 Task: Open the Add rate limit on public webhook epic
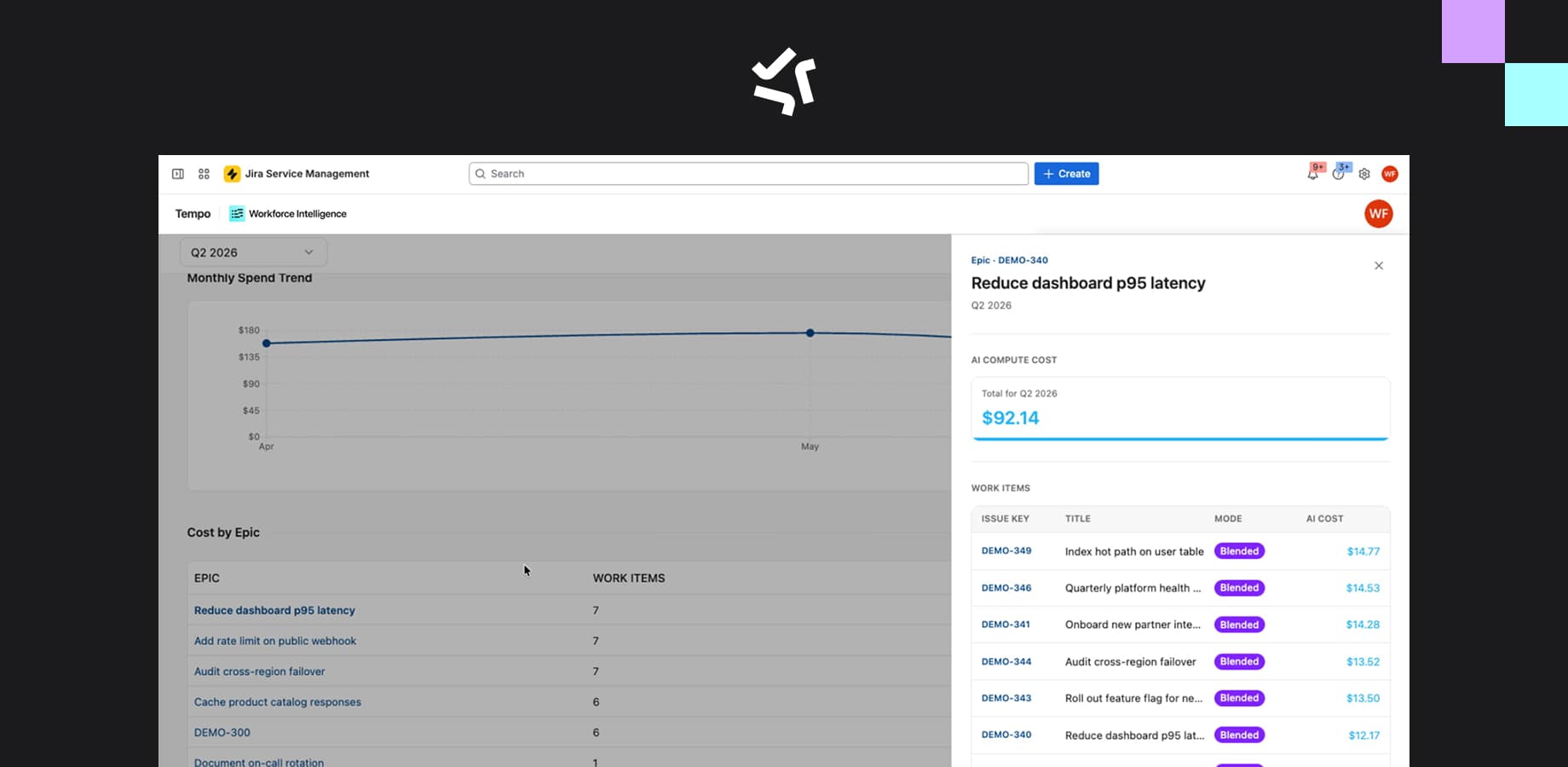[275, 641]
